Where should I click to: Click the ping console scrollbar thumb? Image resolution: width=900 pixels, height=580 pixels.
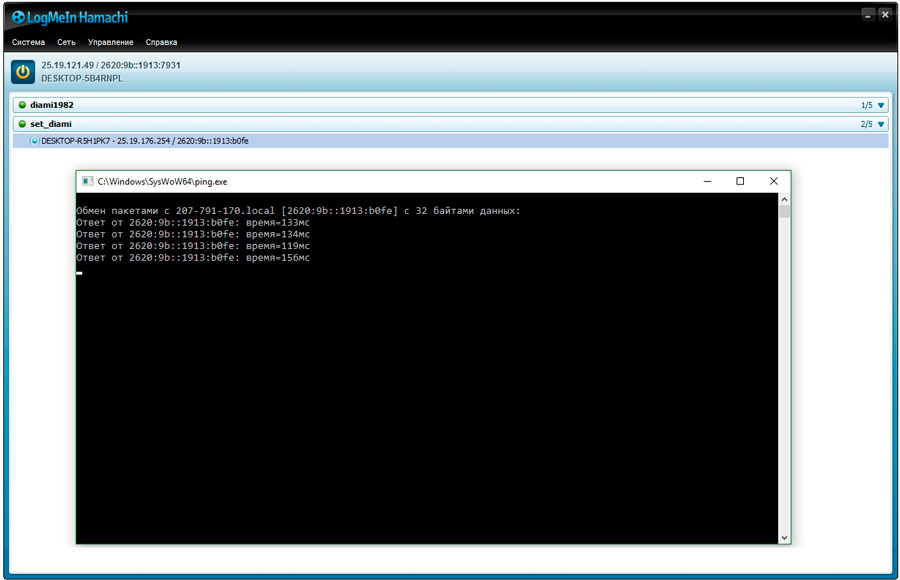click(x=784, y=211)
